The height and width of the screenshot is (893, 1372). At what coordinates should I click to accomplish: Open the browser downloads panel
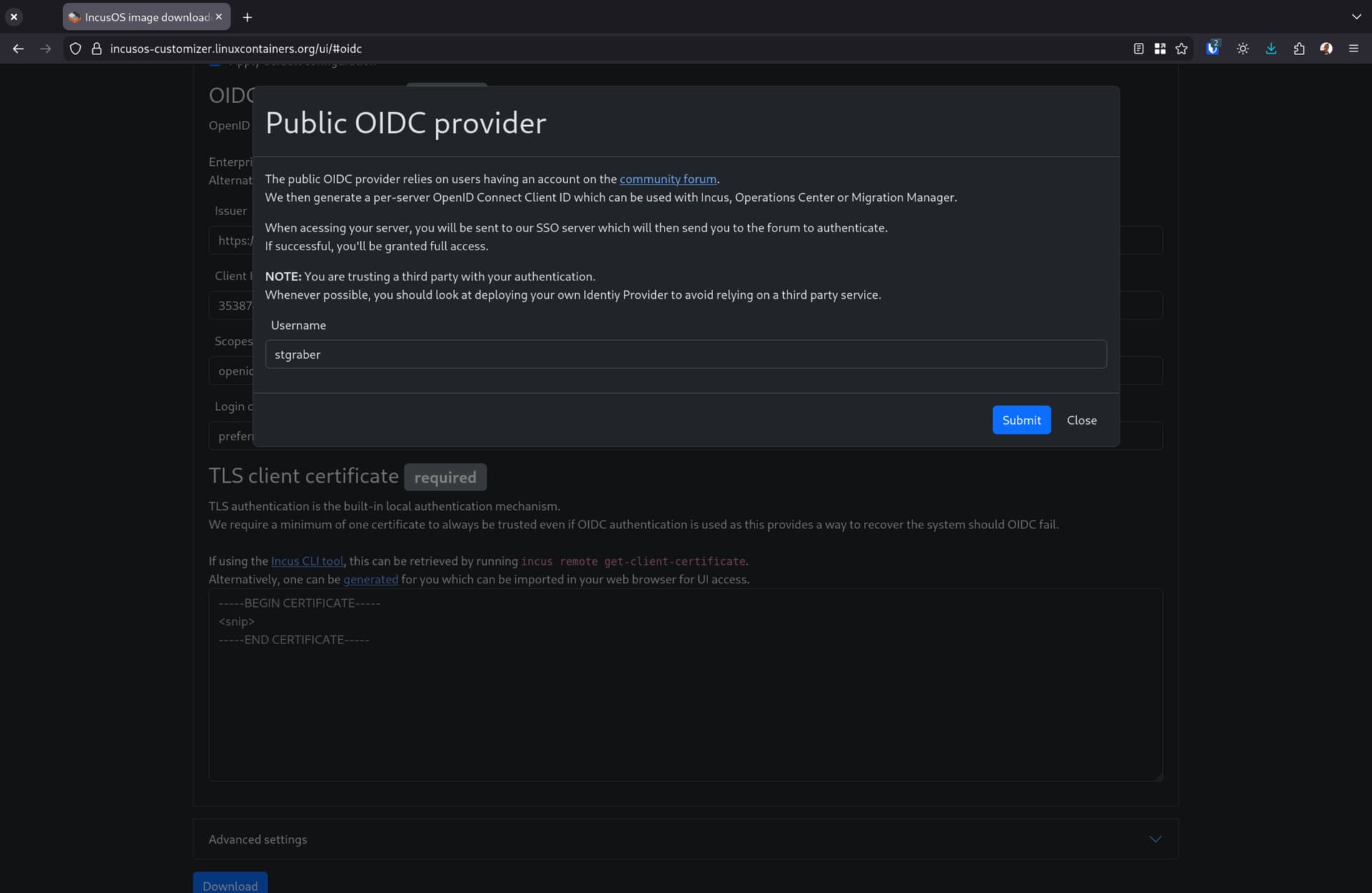point(1271,49)
